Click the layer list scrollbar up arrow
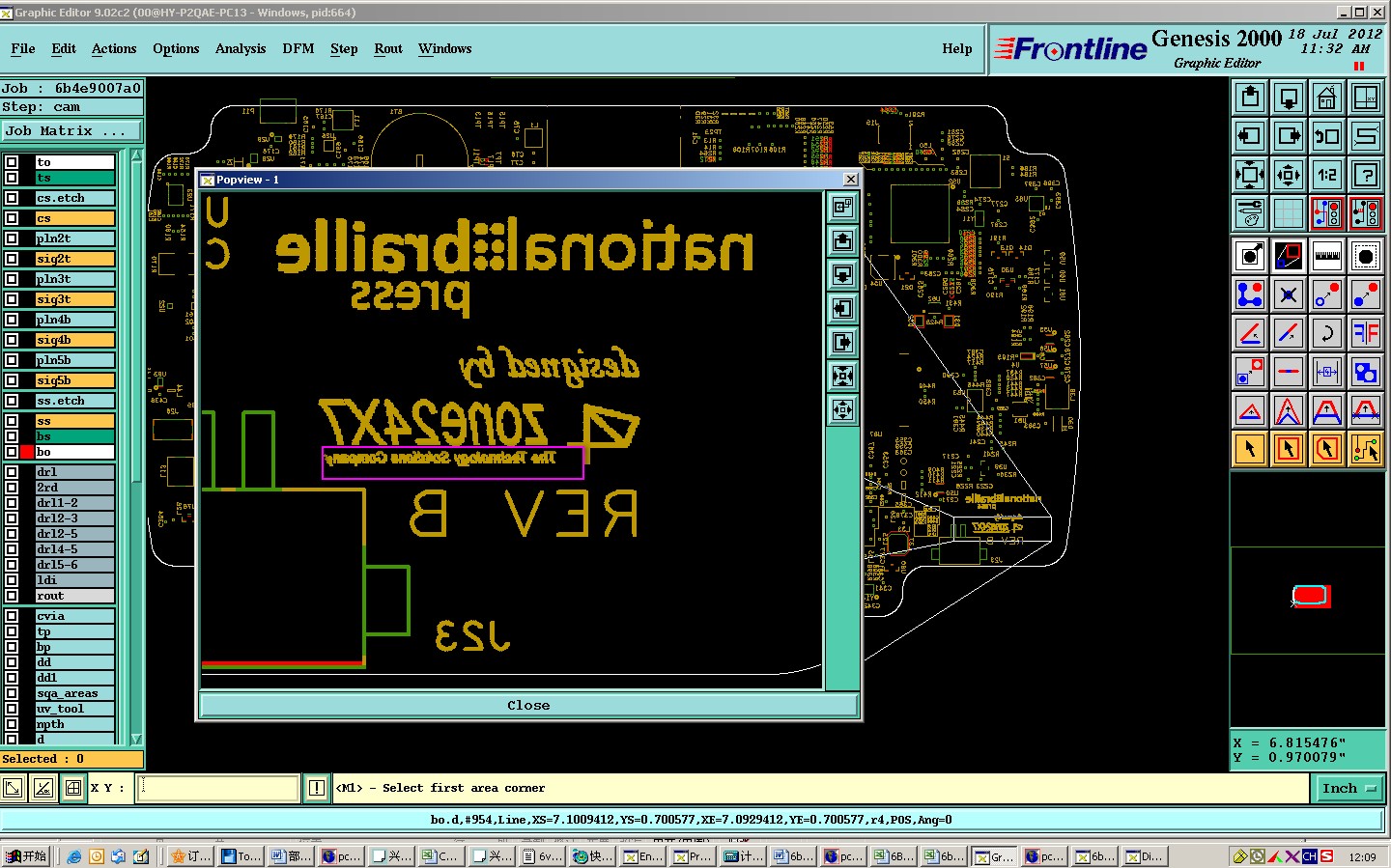 136,155
